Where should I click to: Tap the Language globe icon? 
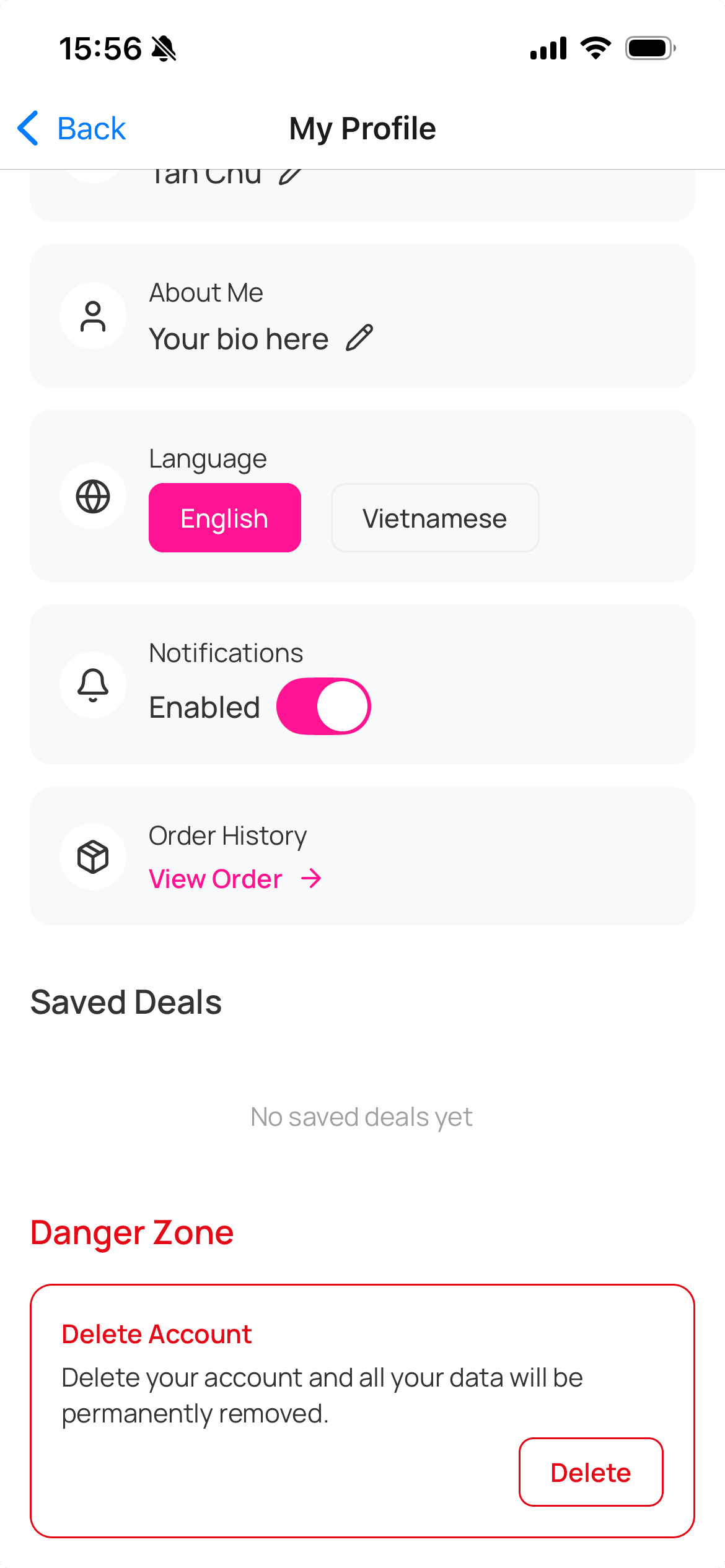93,497
